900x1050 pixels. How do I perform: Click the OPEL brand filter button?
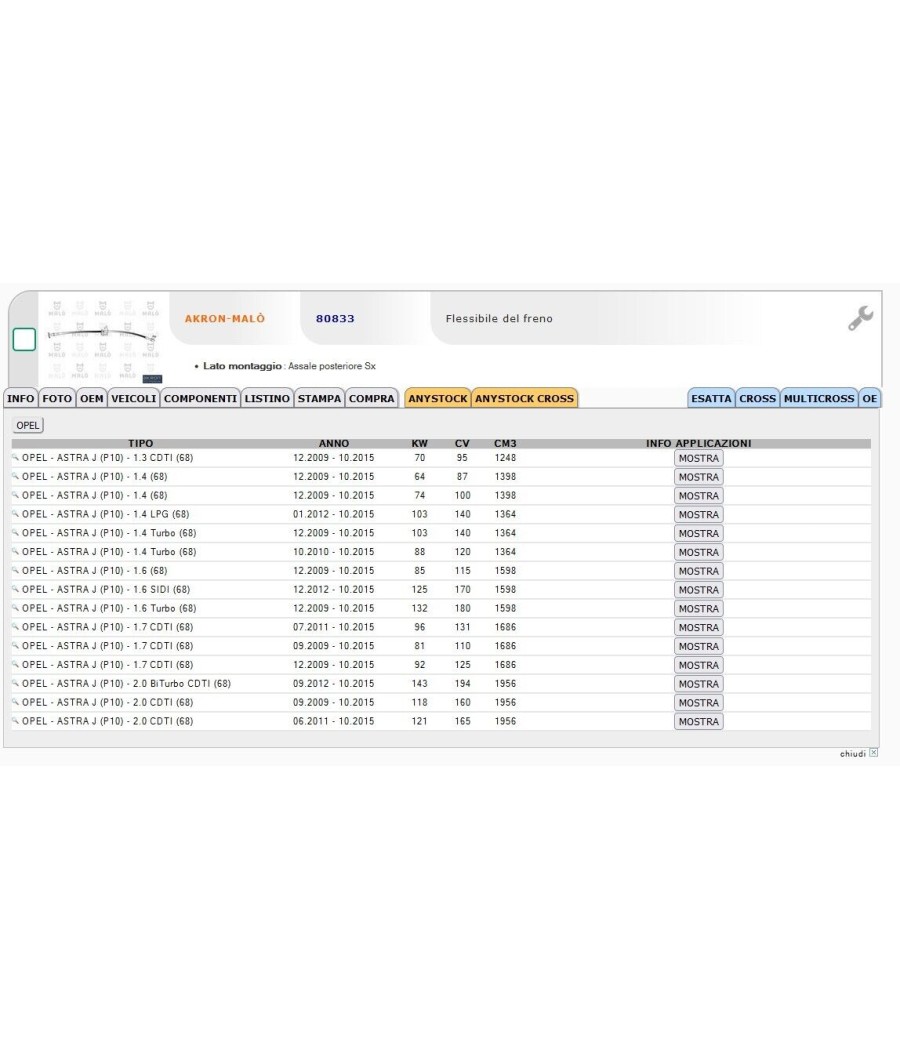(x=27, y=425)
